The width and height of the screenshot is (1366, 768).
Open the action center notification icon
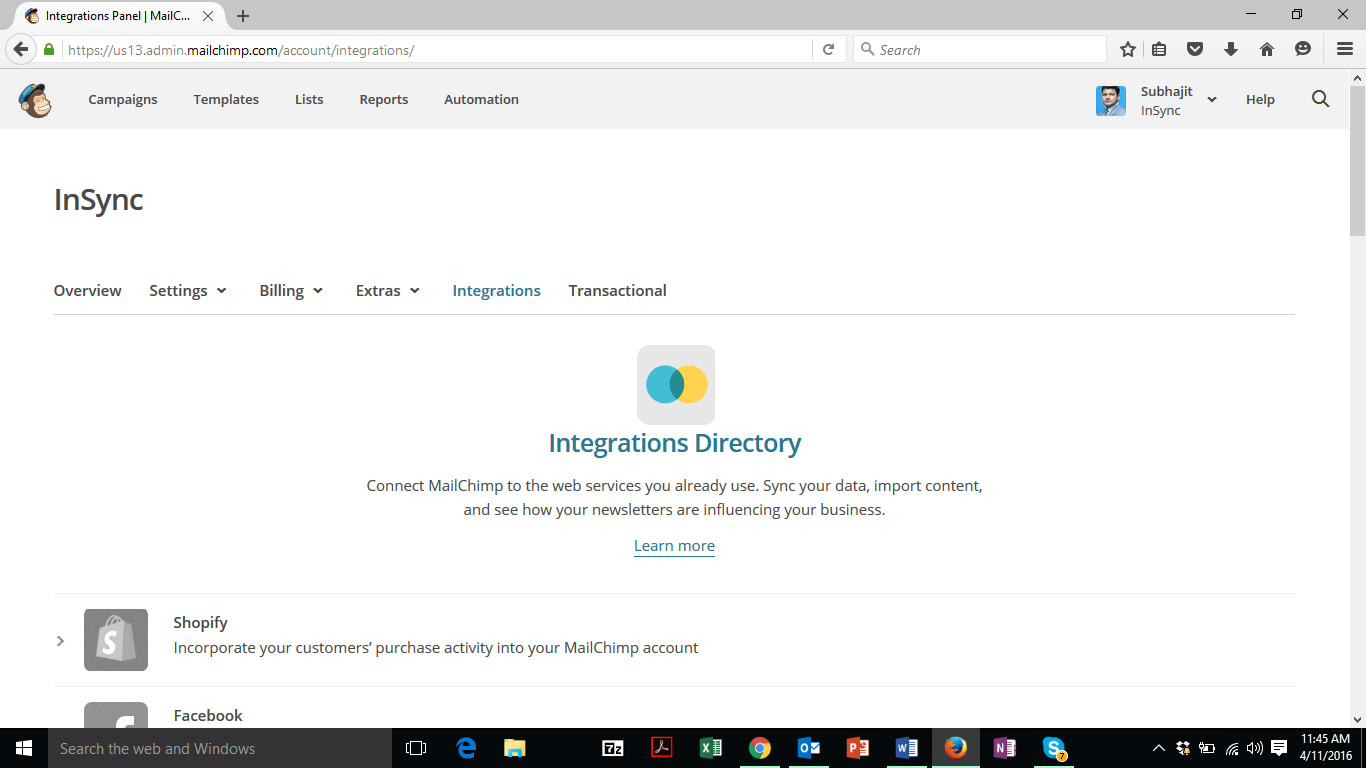pyautogui.click(x=1279, y=748)
